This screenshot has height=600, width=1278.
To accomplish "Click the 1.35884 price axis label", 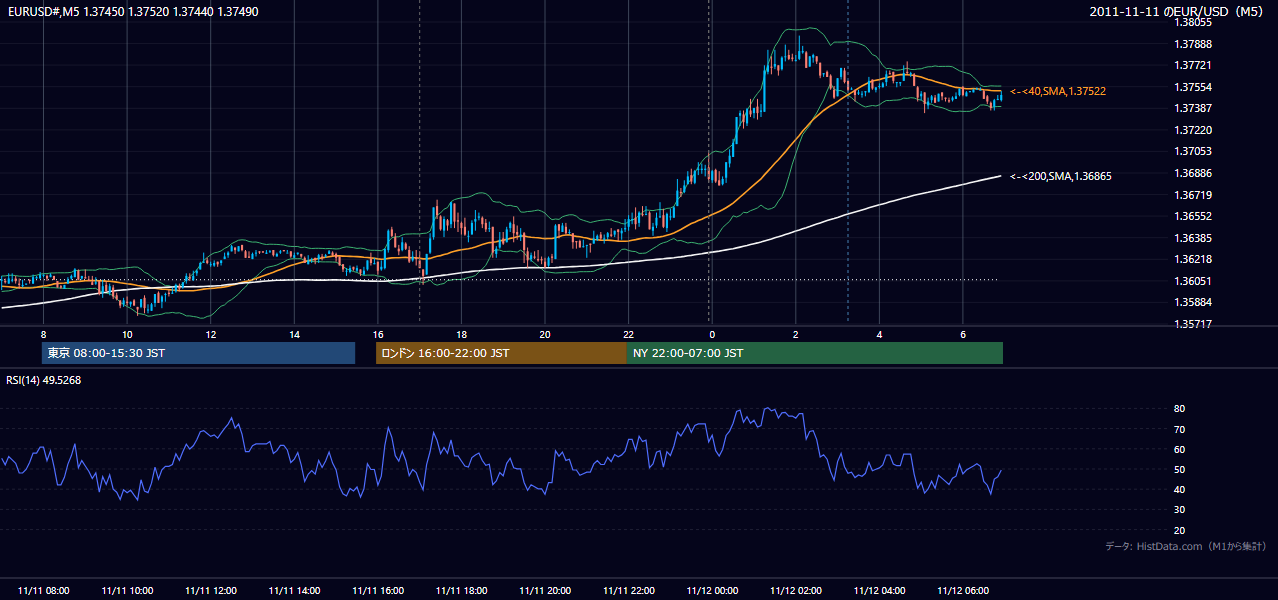I will pos(1193,302).
